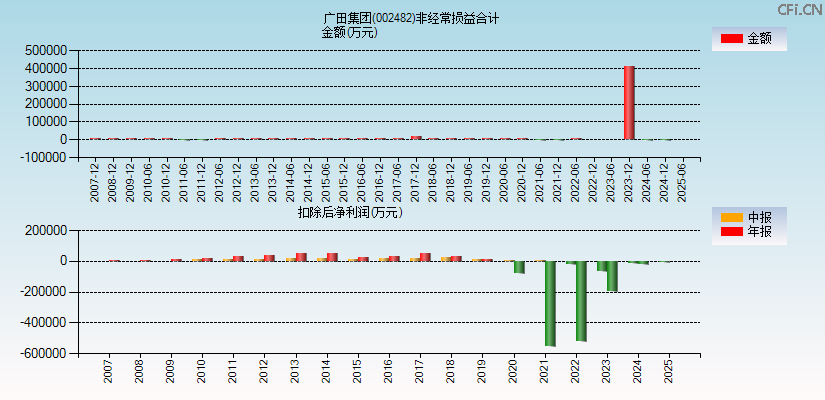825x400 pixels.
Task: Click the -100000 y-axis value
Action: 43,157
